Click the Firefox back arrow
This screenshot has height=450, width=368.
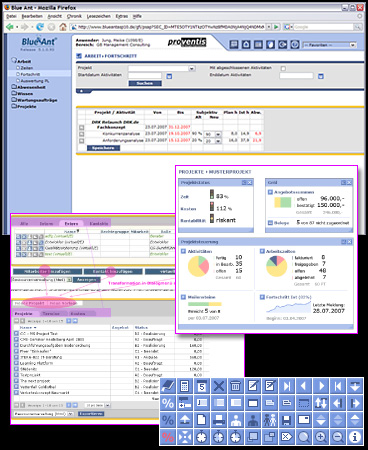click(x=10, y=27)
